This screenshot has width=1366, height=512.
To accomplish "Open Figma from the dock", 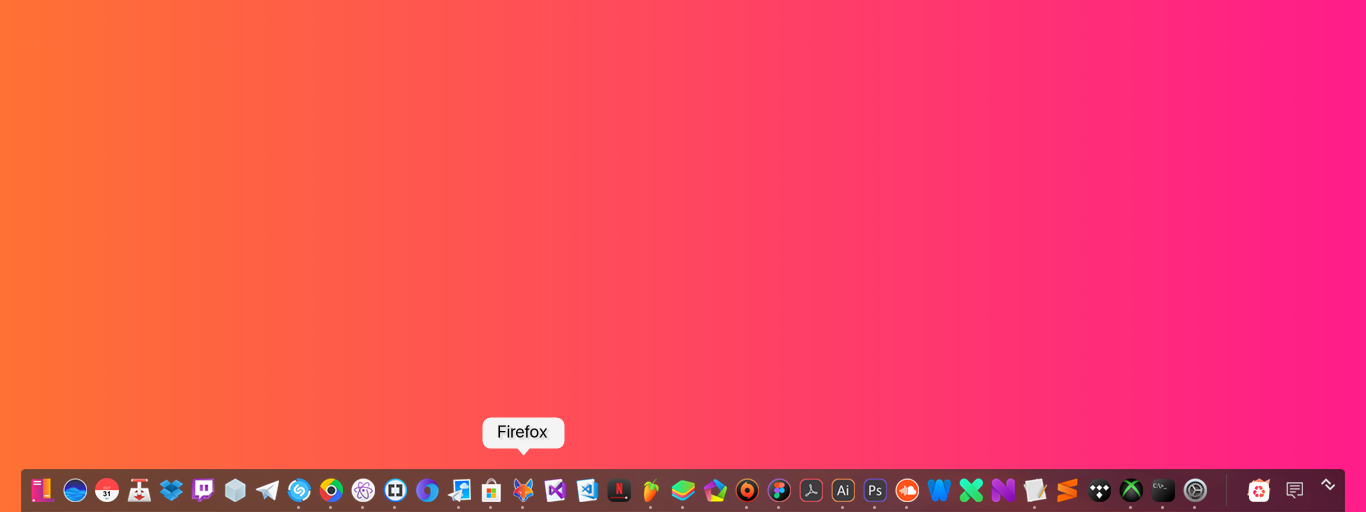I will tap(779, 490).
